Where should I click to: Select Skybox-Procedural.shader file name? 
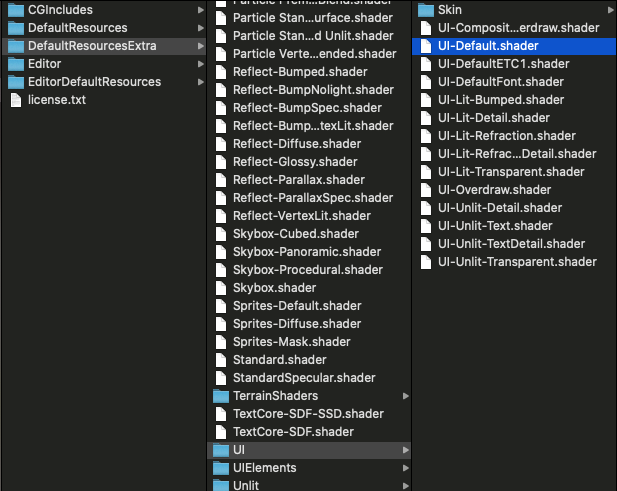click(x=308, y=270)
